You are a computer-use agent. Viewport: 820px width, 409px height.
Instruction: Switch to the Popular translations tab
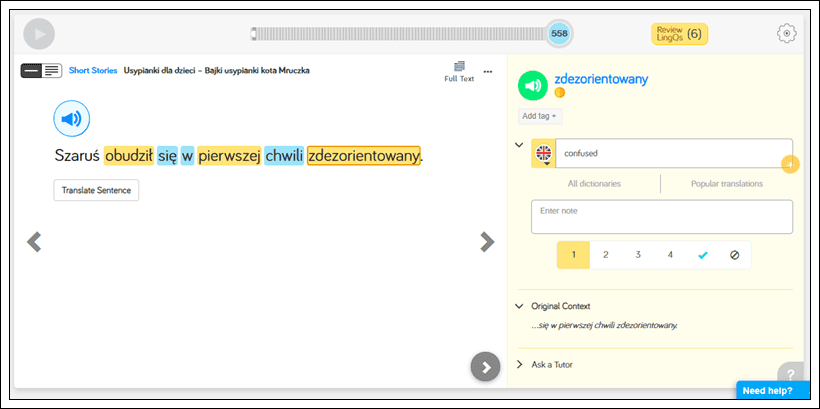(x=727, y=184)
